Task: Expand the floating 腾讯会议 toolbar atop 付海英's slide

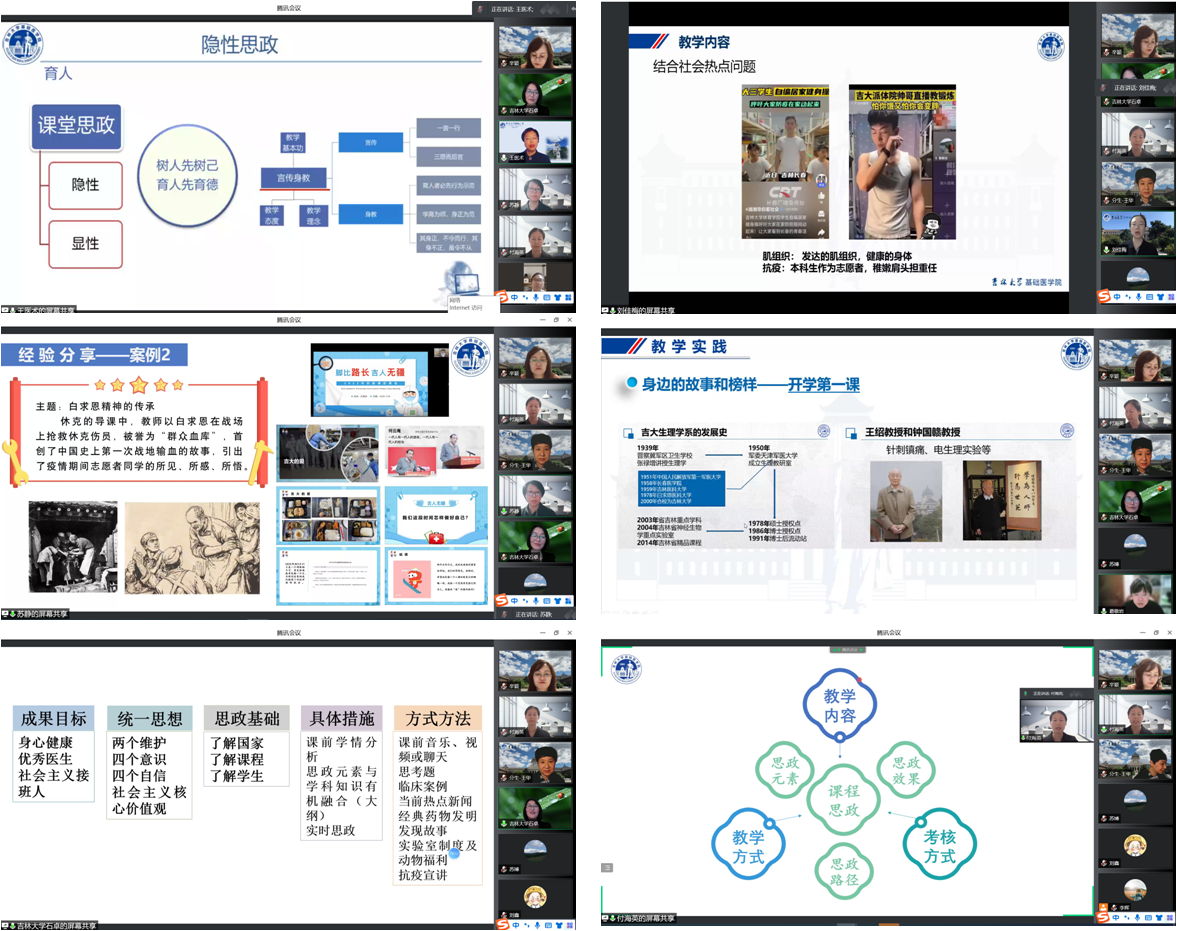Action: 849,650
